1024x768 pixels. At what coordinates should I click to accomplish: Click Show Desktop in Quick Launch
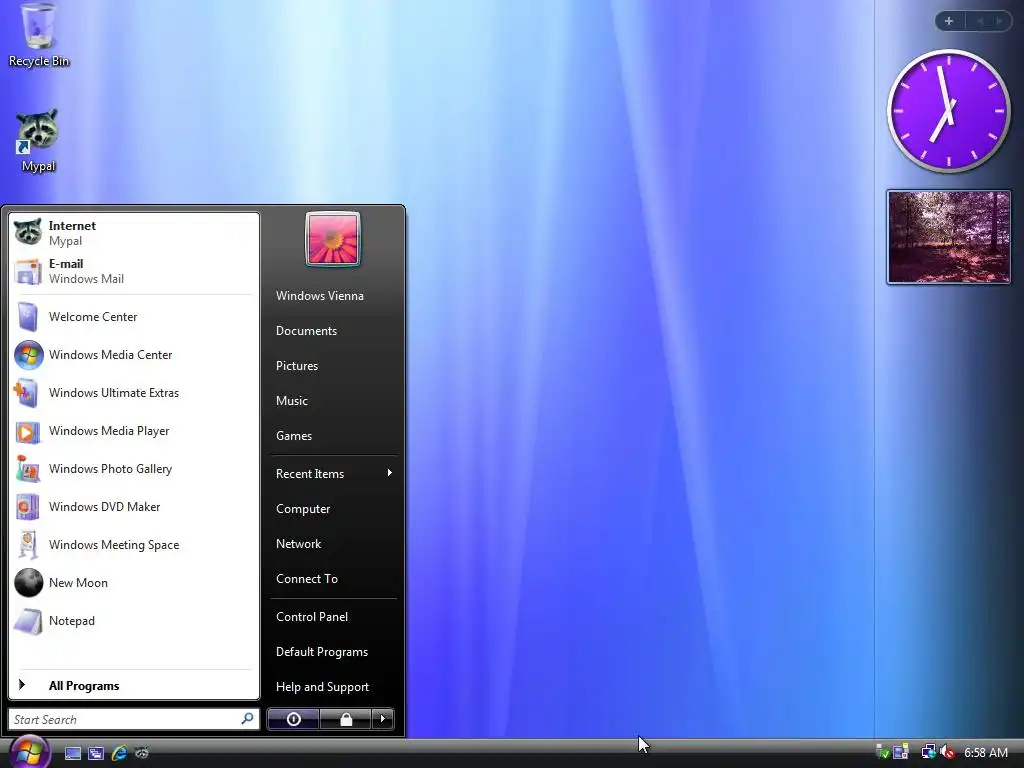tap(72, 753)
